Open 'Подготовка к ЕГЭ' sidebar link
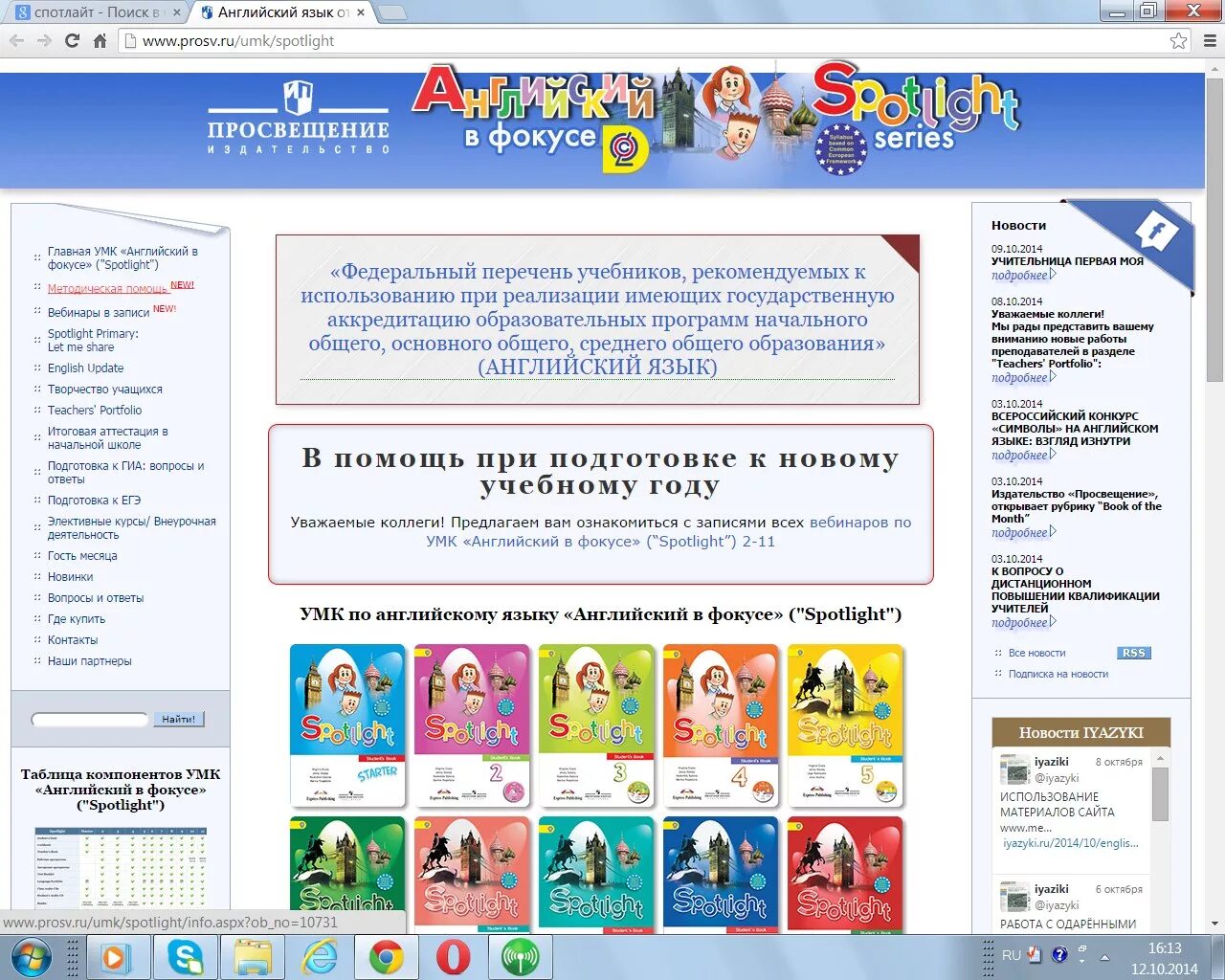This screenshot has width=1225, height=980. pyautogui.click(x=94, y=501)
